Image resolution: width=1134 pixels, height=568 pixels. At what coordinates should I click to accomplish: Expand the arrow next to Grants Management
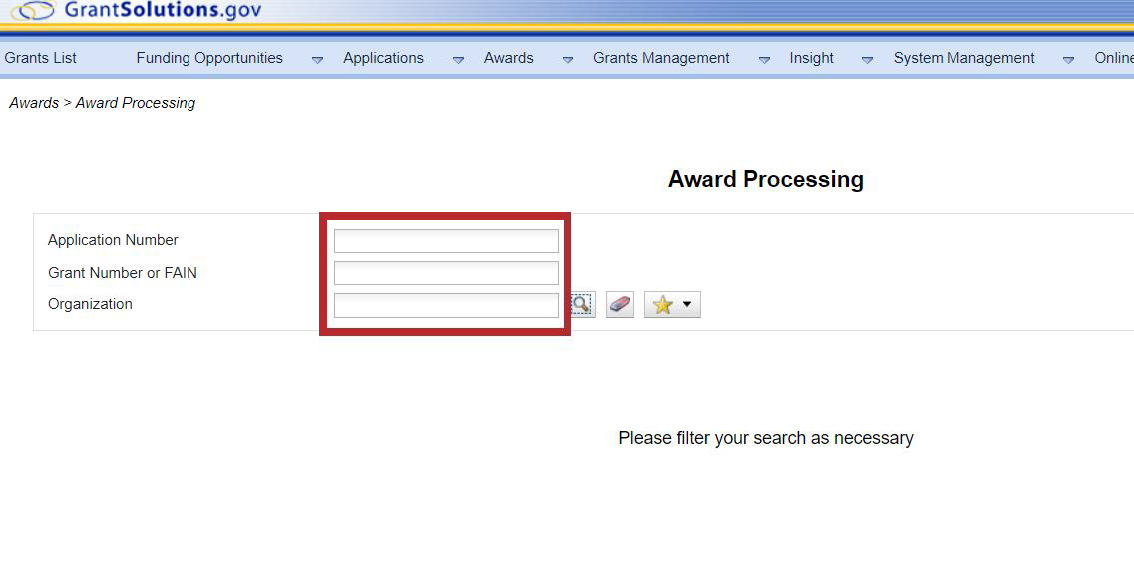(x=764, y=59)
